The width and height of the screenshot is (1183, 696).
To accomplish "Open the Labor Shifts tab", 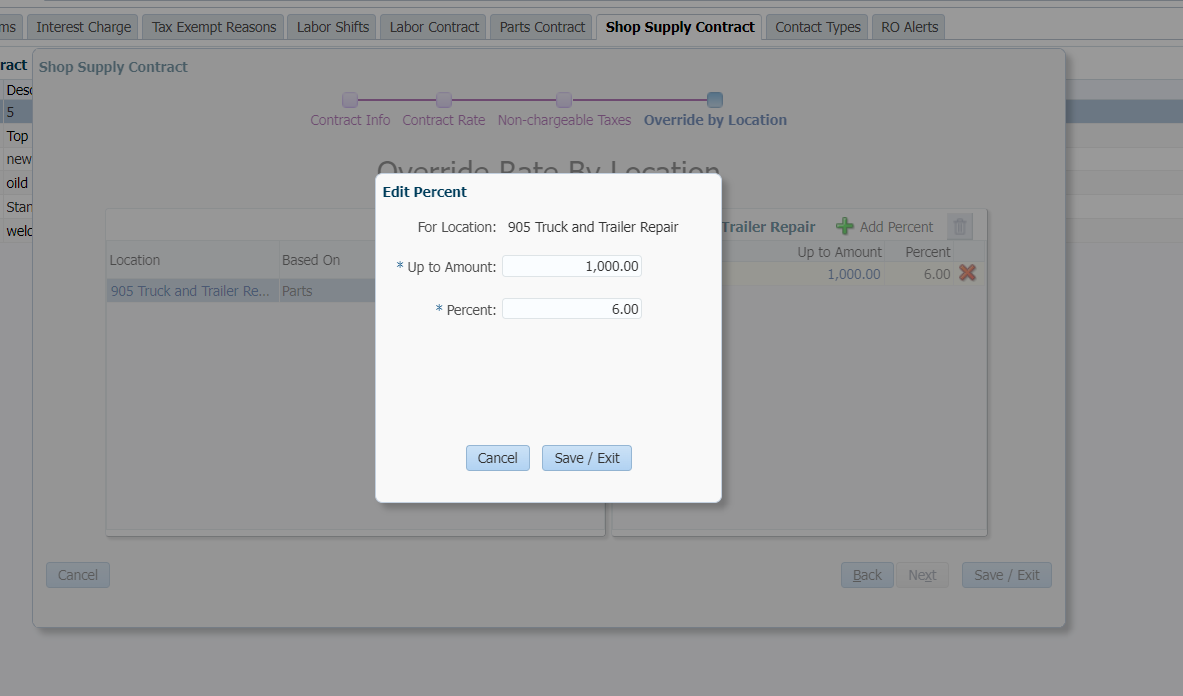I will coord(333,27).
